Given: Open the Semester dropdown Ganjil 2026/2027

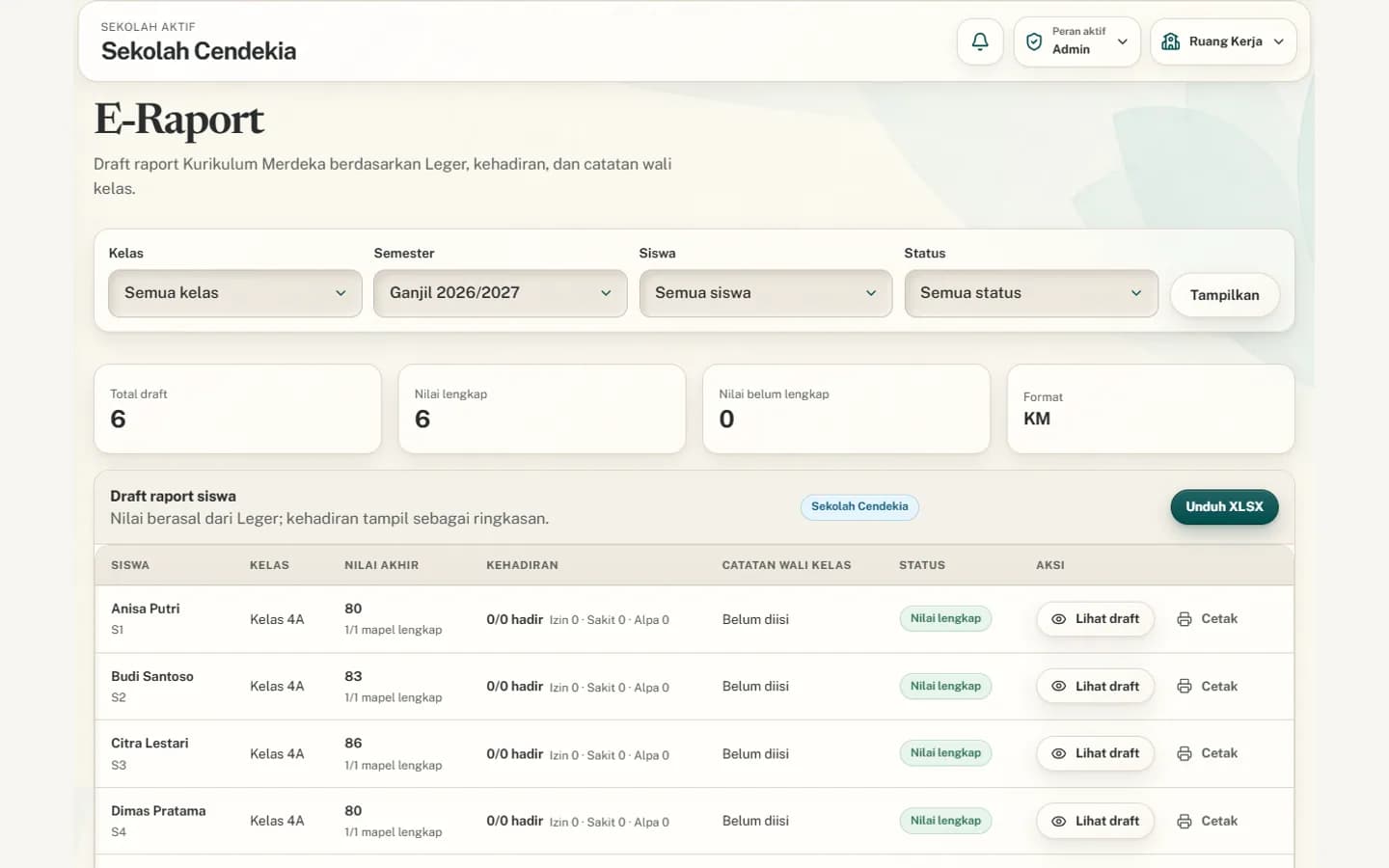Looking at the screenshot, I should click(501, 293).
